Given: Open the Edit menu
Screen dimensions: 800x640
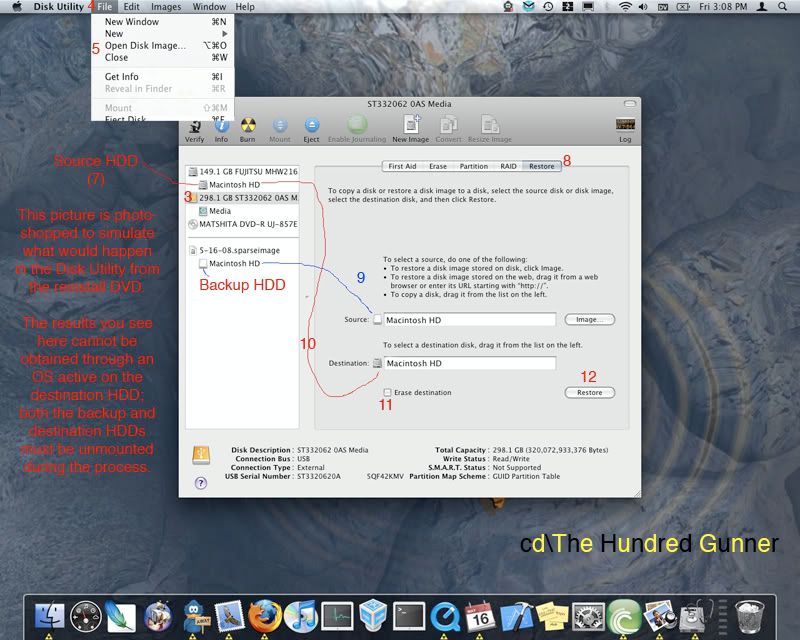Looking at the screenshot, I should coord(132,7).
